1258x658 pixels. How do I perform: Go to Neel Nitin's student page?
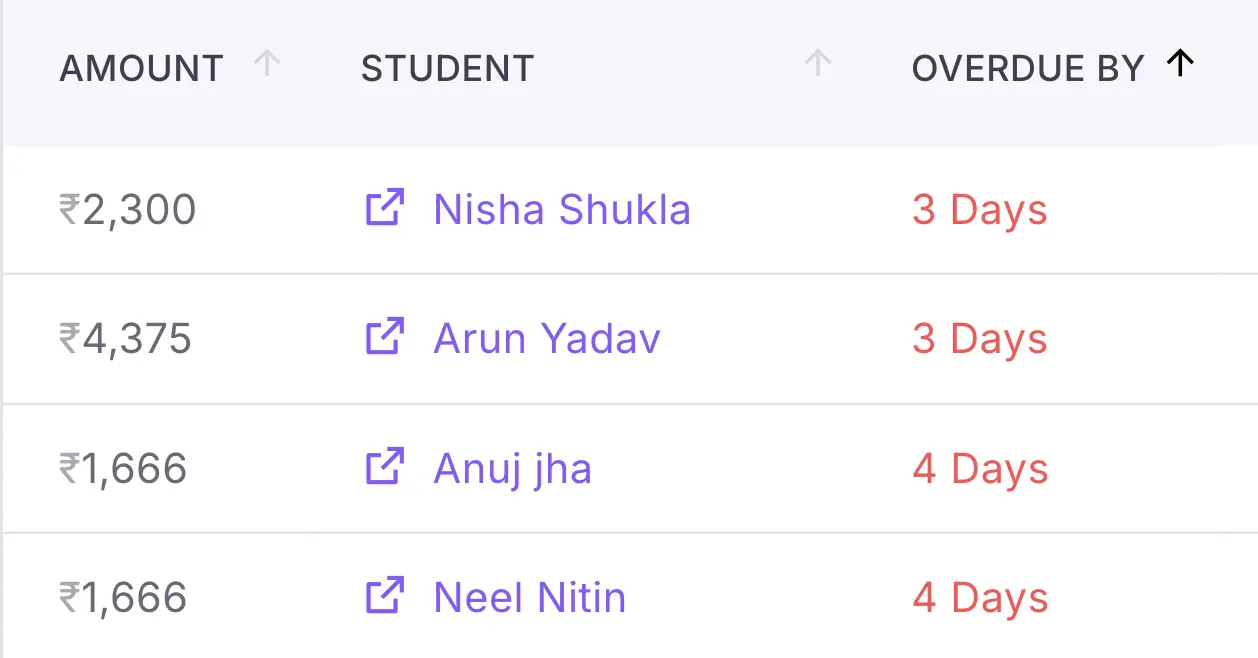tap(529, 598)
